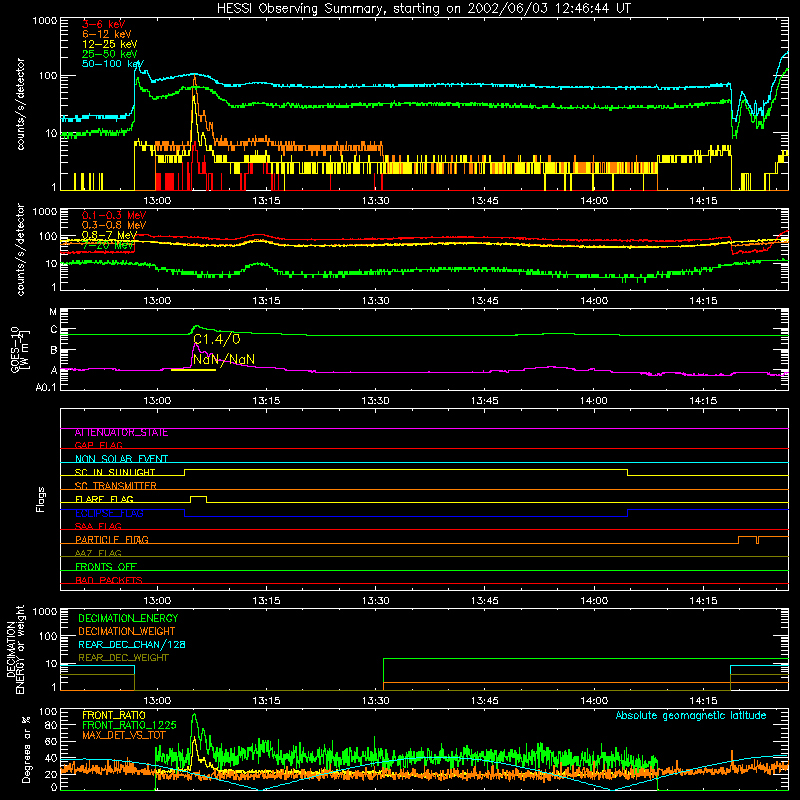This screenshot has height=800, width=800.
Task: Select the FRONTS_OFF flag label
Action: pos(106,567)
